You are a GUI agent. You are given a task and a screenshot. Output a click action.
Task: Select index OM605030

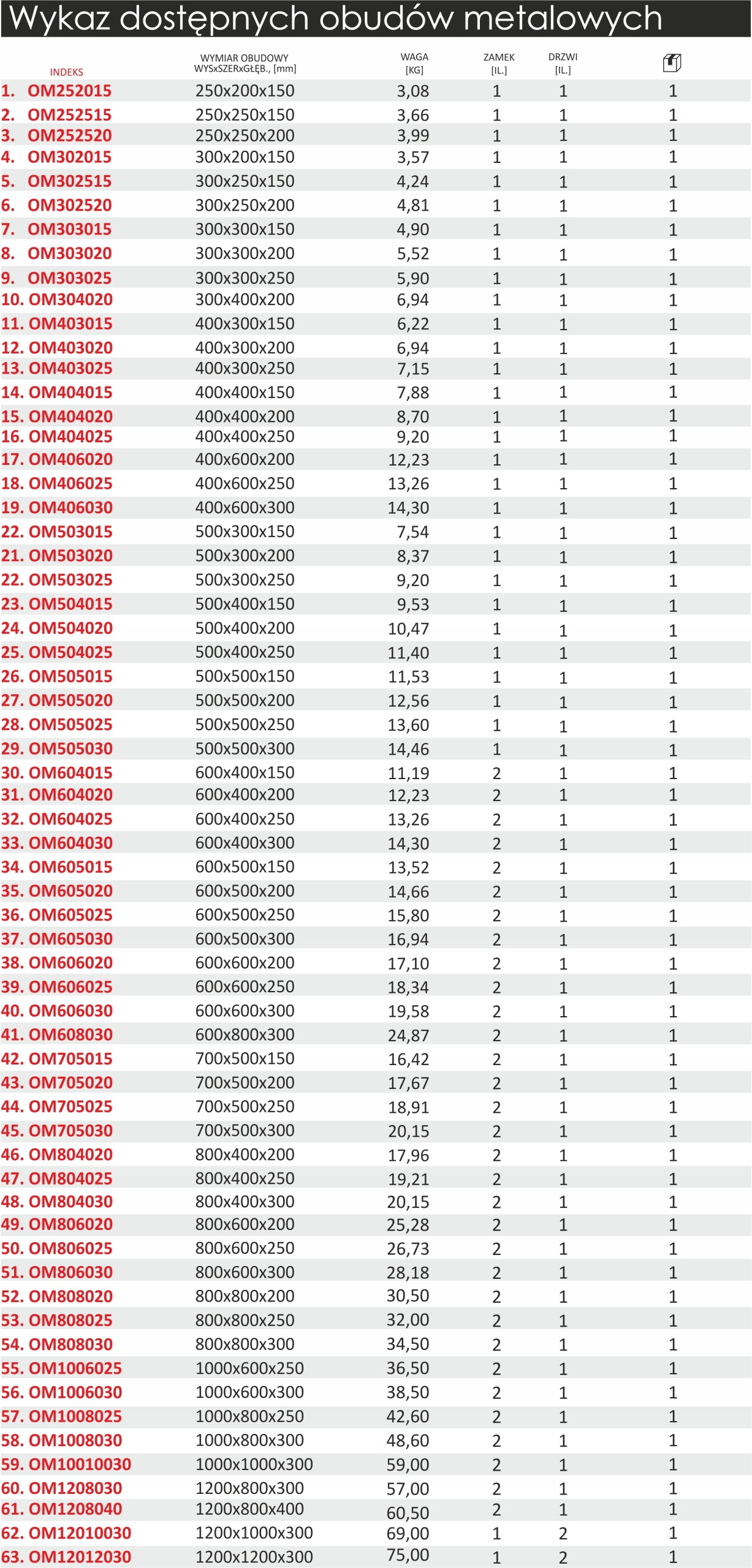pos(70,939)
